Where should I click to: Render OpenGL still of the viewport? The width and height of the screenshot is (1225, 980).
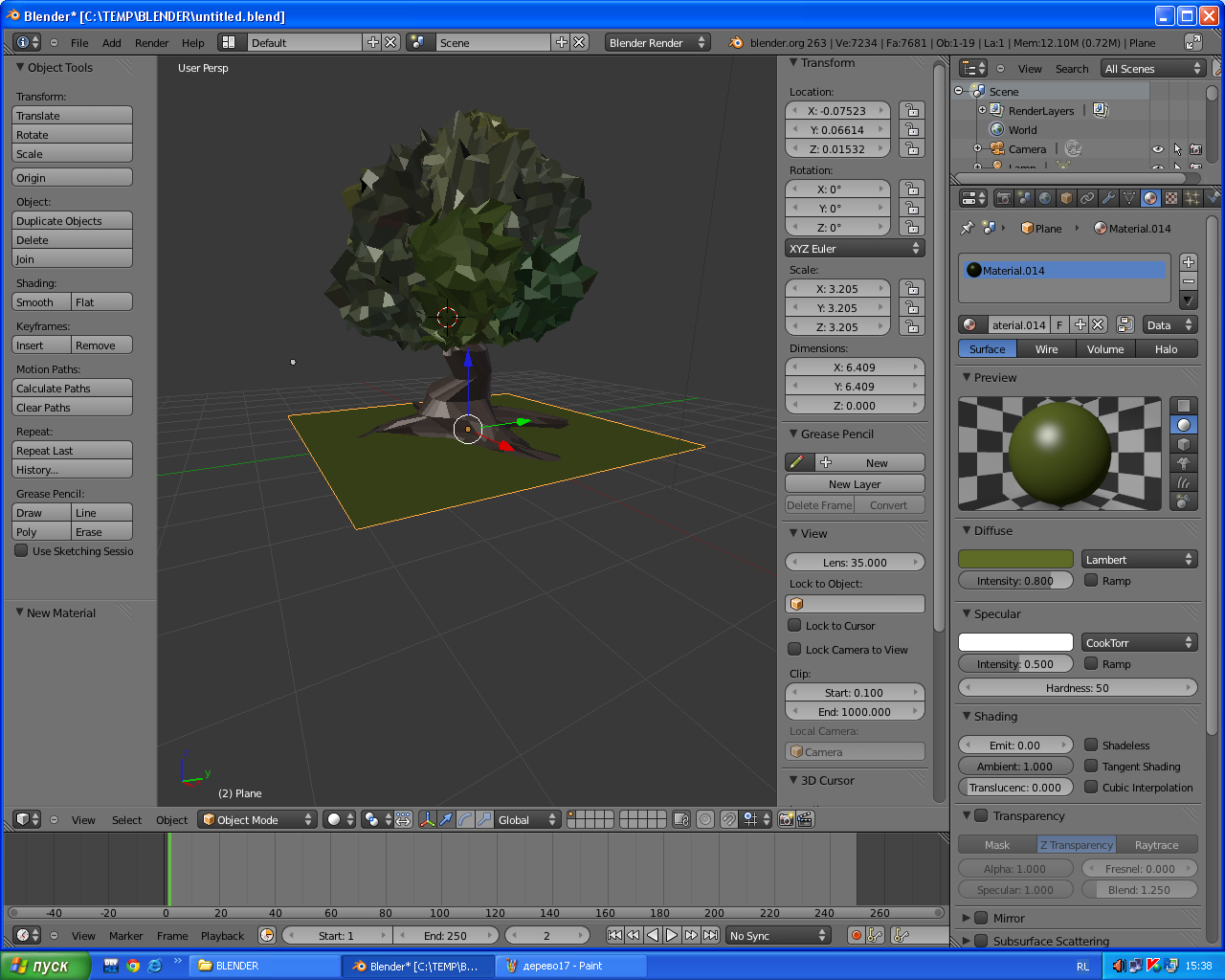(786, 819)
